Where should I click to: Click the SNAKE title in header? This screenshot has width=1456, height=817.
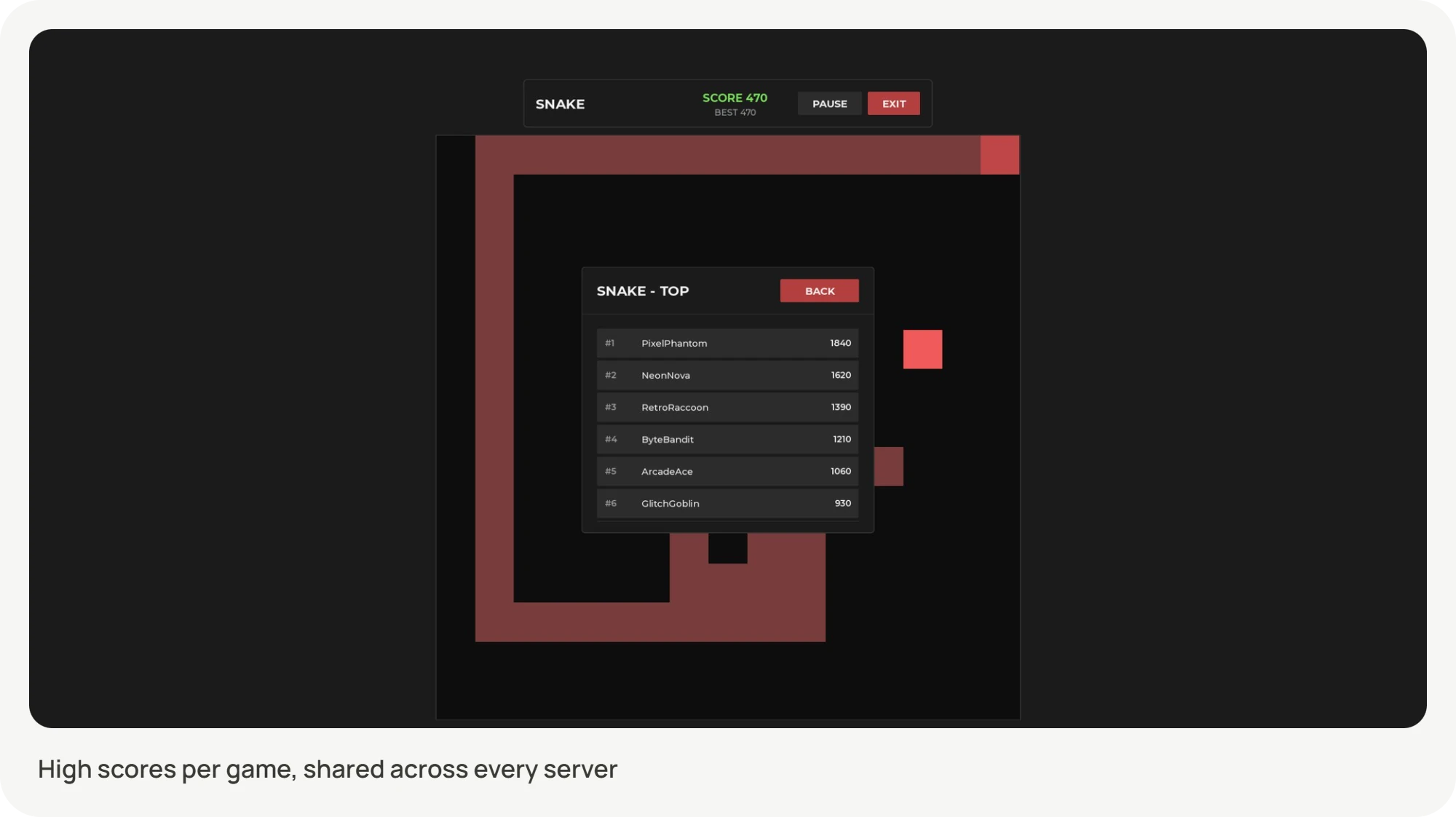tap(560, 104)
